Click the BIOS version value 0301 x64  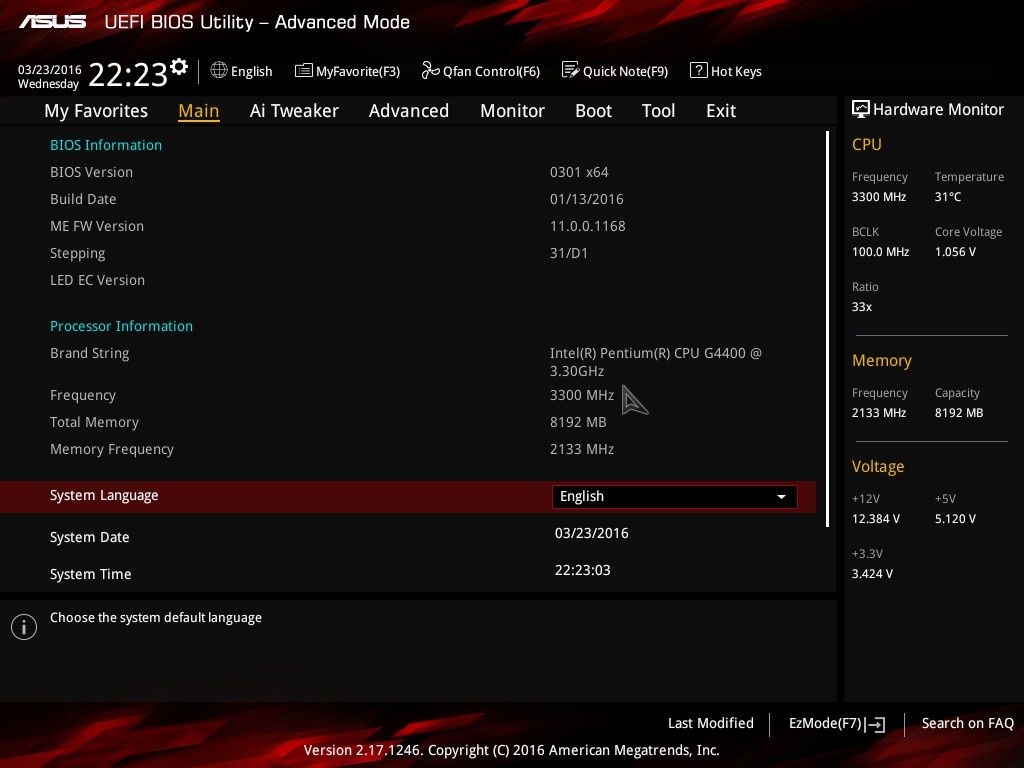point(579,172)
